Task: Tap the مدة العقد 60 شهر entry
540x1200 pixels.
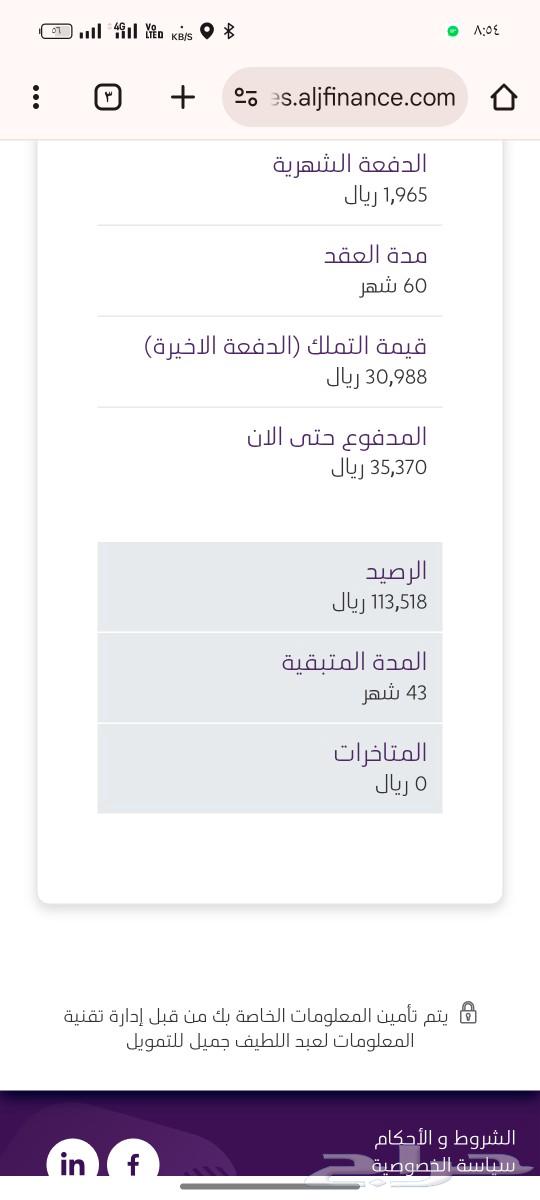Action: tap(270, 271)
